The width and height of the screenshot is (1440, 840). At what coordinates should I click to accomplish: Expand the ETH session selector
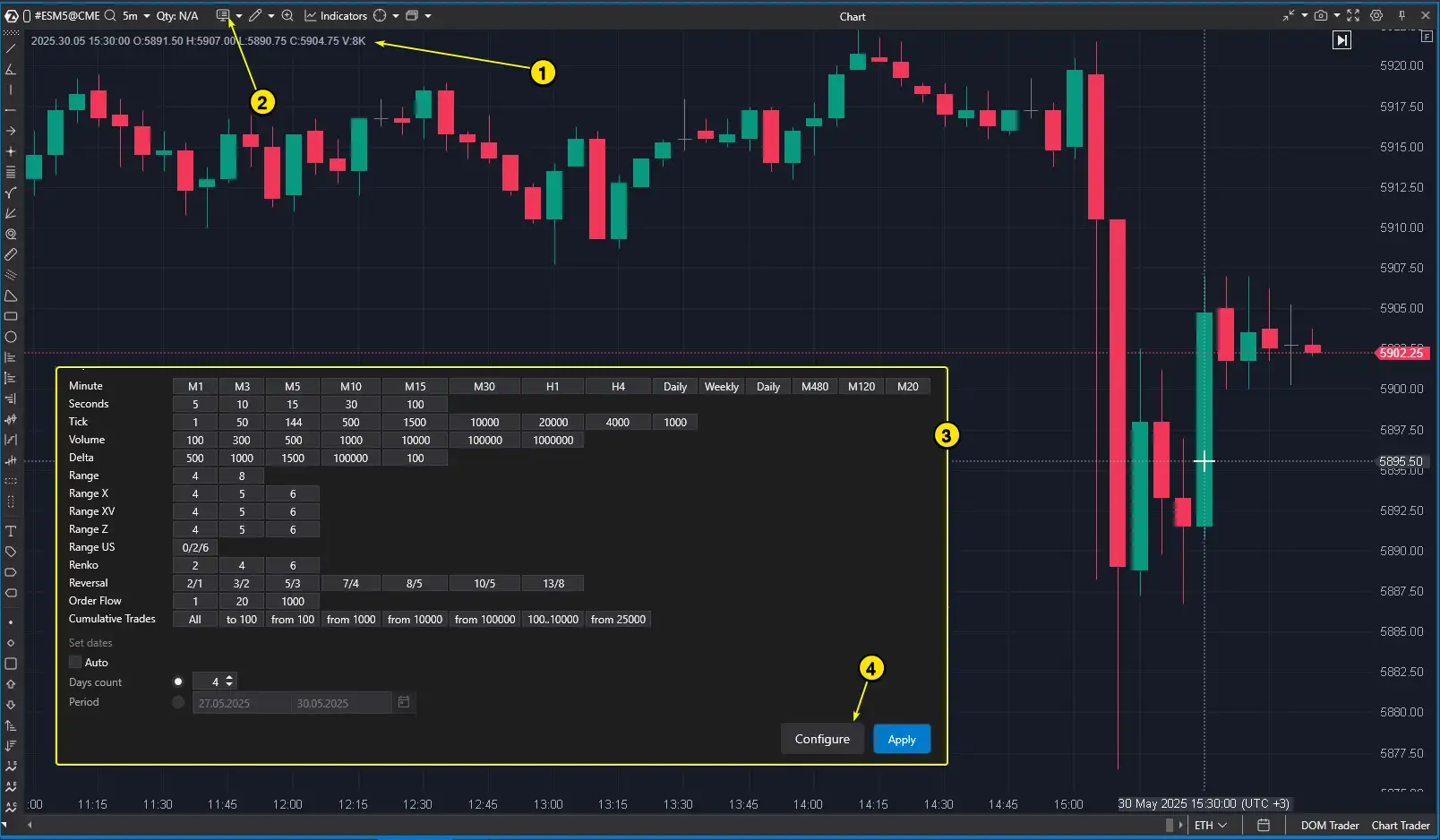[1213, 824]
